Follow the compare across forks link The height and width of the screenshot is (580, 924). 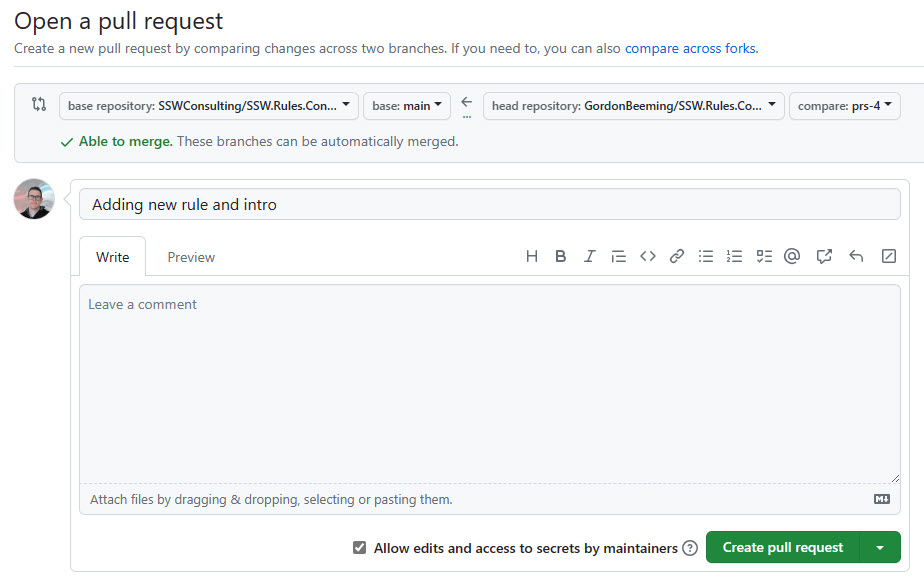(x=690, y=48)
